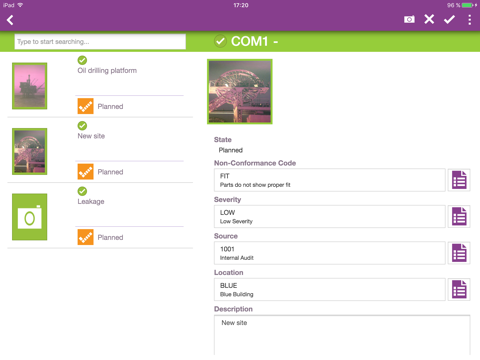
Task: Tap the Leakage camera placeholder image
Action: tap(30, 217)
